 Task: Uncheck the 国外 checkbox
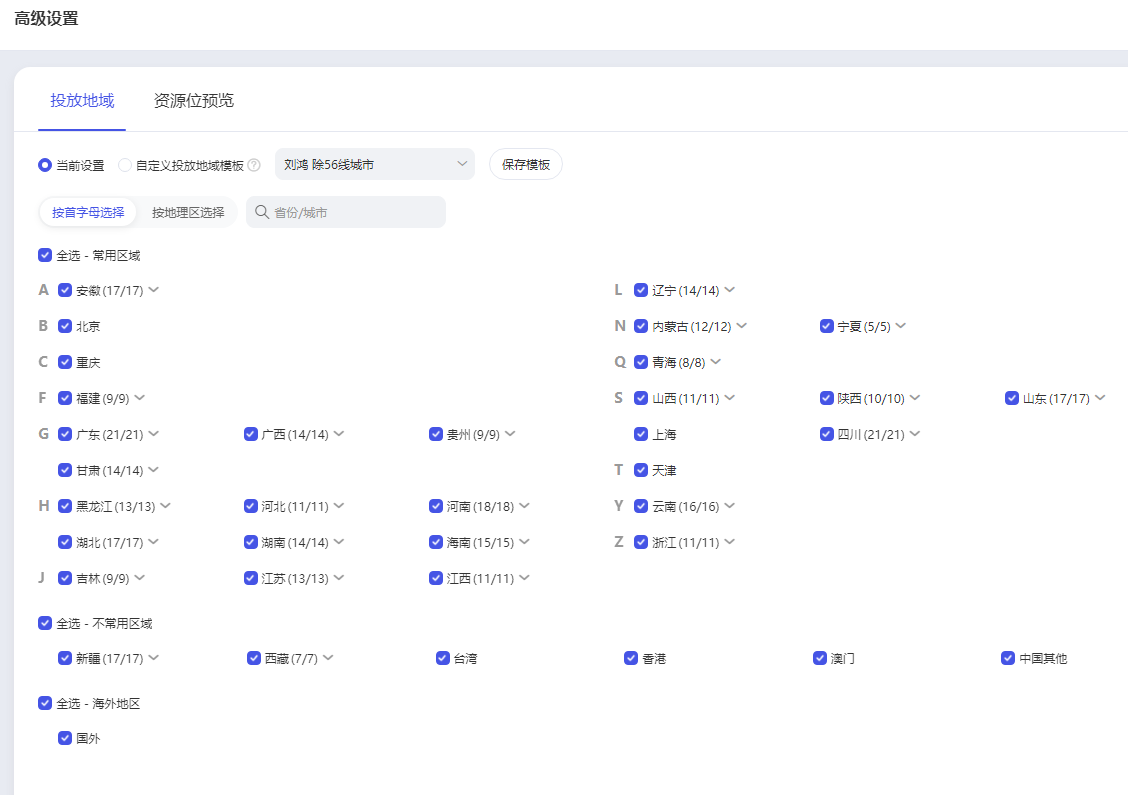pos(65,738)
